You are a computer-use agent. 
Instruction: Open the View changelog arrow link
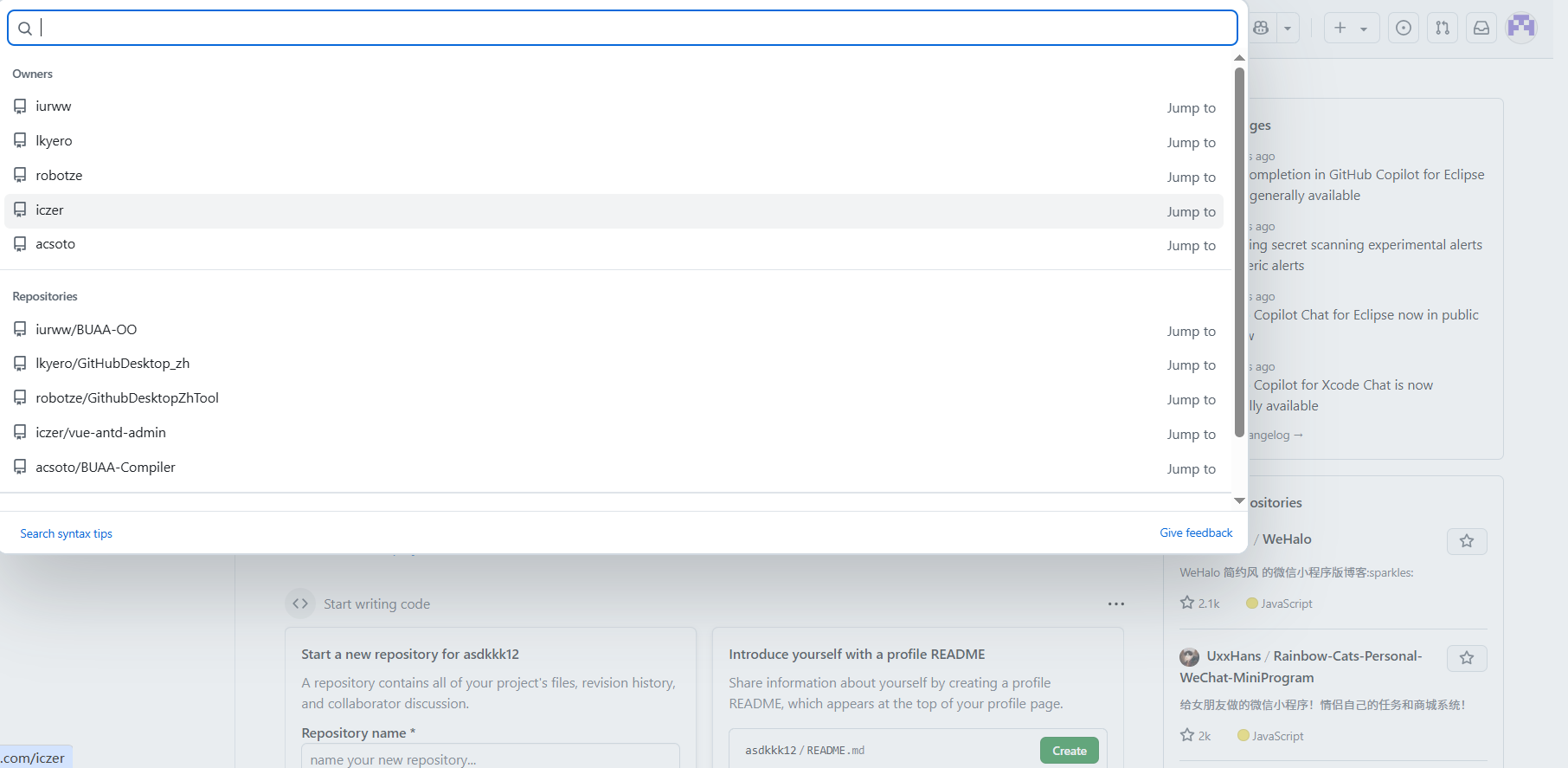click(x=1276, y=435)
